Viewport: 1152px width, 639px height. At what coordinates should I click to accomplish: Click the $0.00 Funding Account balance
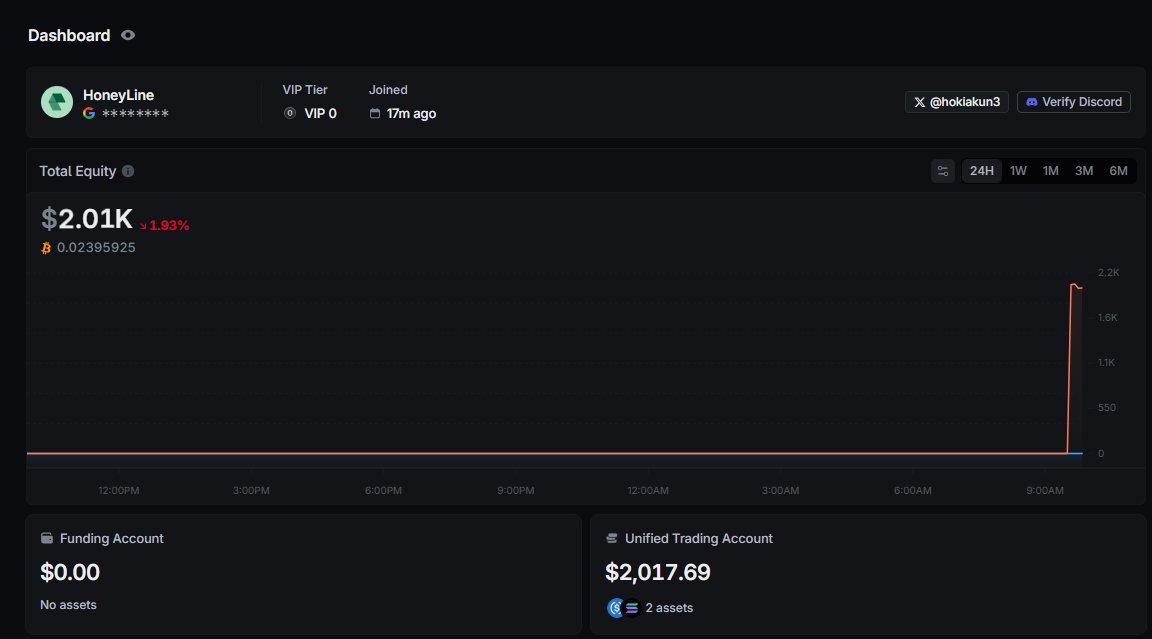(x=70, y=572)
